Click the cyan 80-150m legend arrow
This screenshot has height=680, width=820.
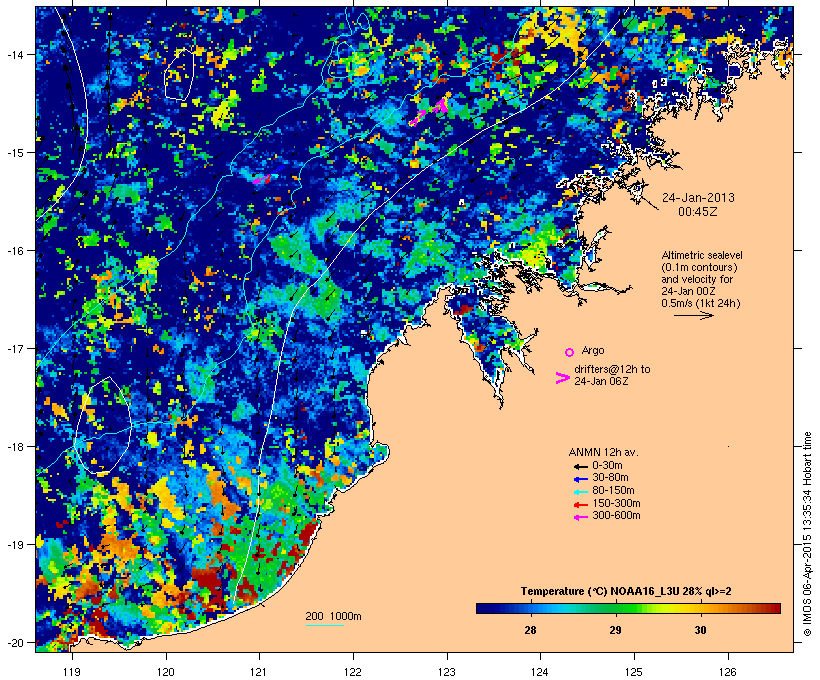581,492
